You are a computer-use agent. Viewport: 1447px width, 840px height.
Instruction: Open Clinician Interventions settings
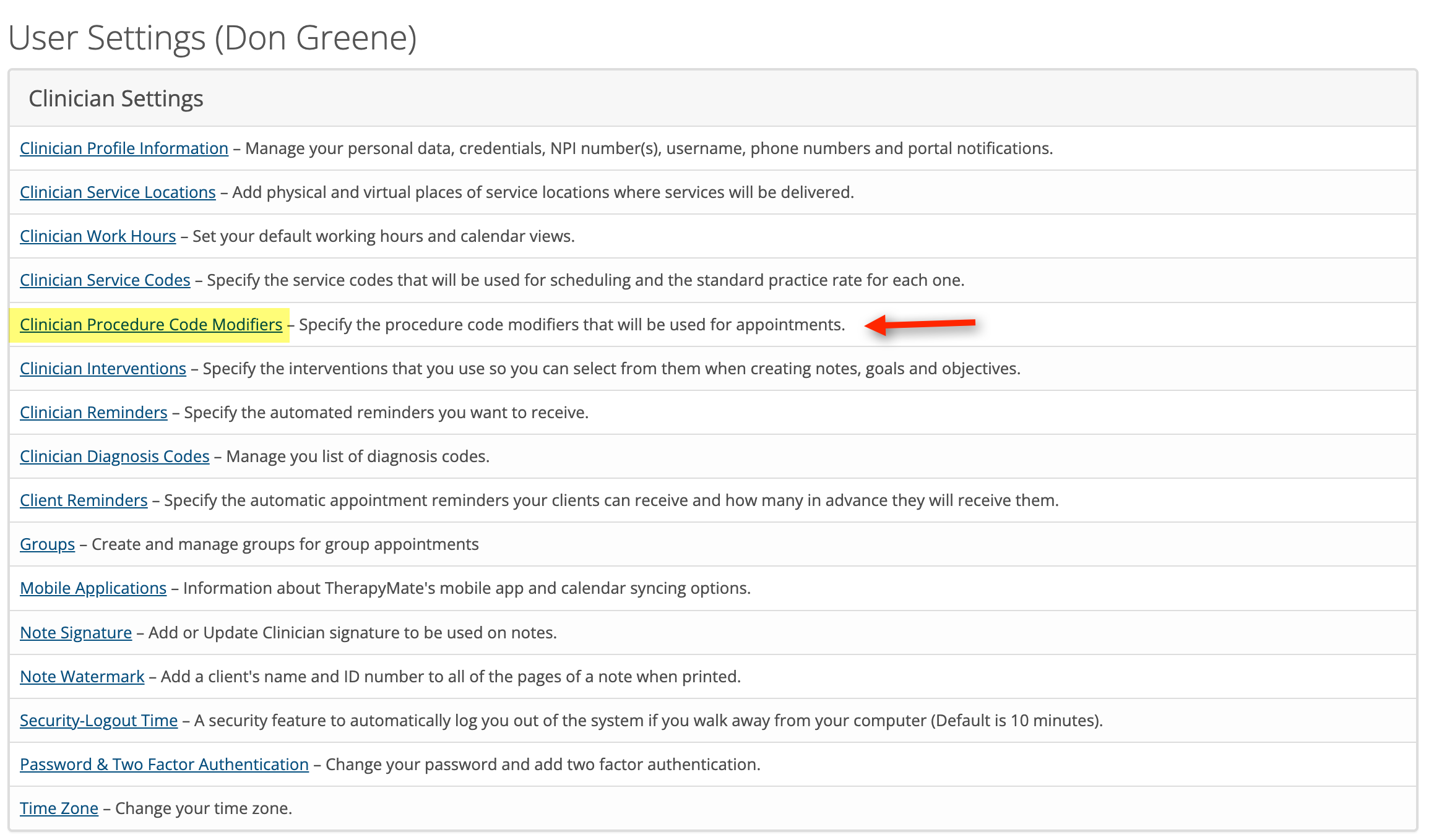(x=103, y=369)
